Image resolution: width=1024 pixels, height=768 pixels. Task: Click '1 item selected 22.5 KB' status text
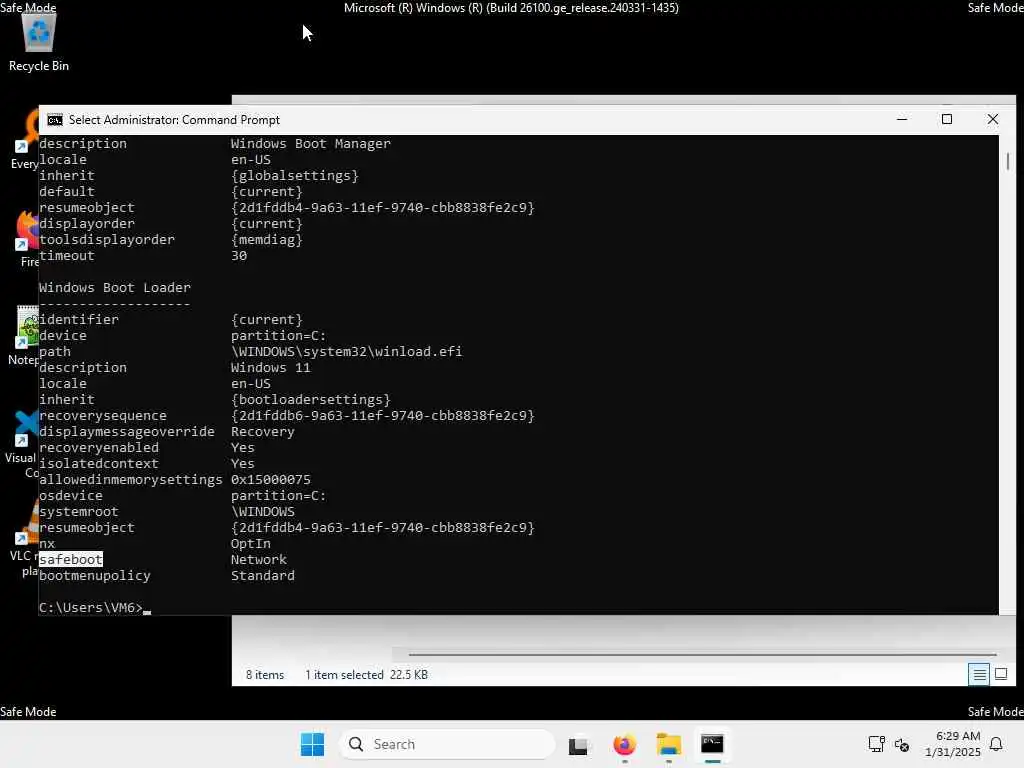click(x=366, y=675)
